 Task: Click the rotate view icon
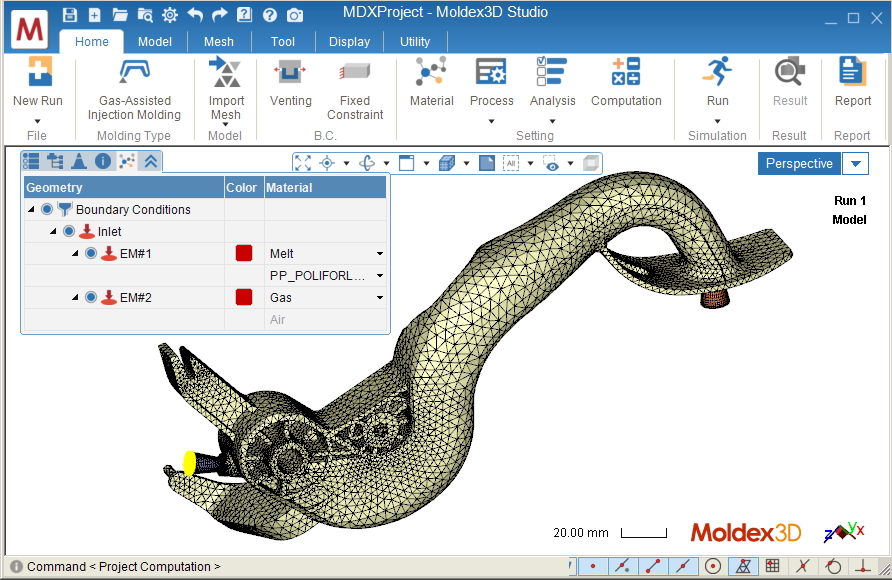(x=367, y=163)
